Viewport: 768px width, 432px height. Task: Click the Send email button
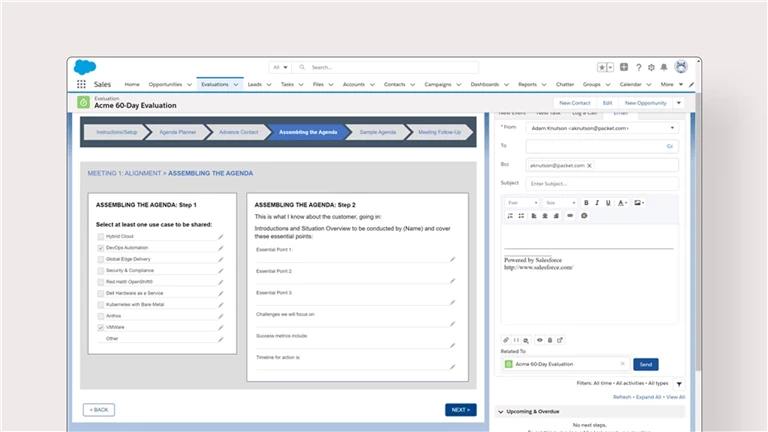click(x=646, y=364)
